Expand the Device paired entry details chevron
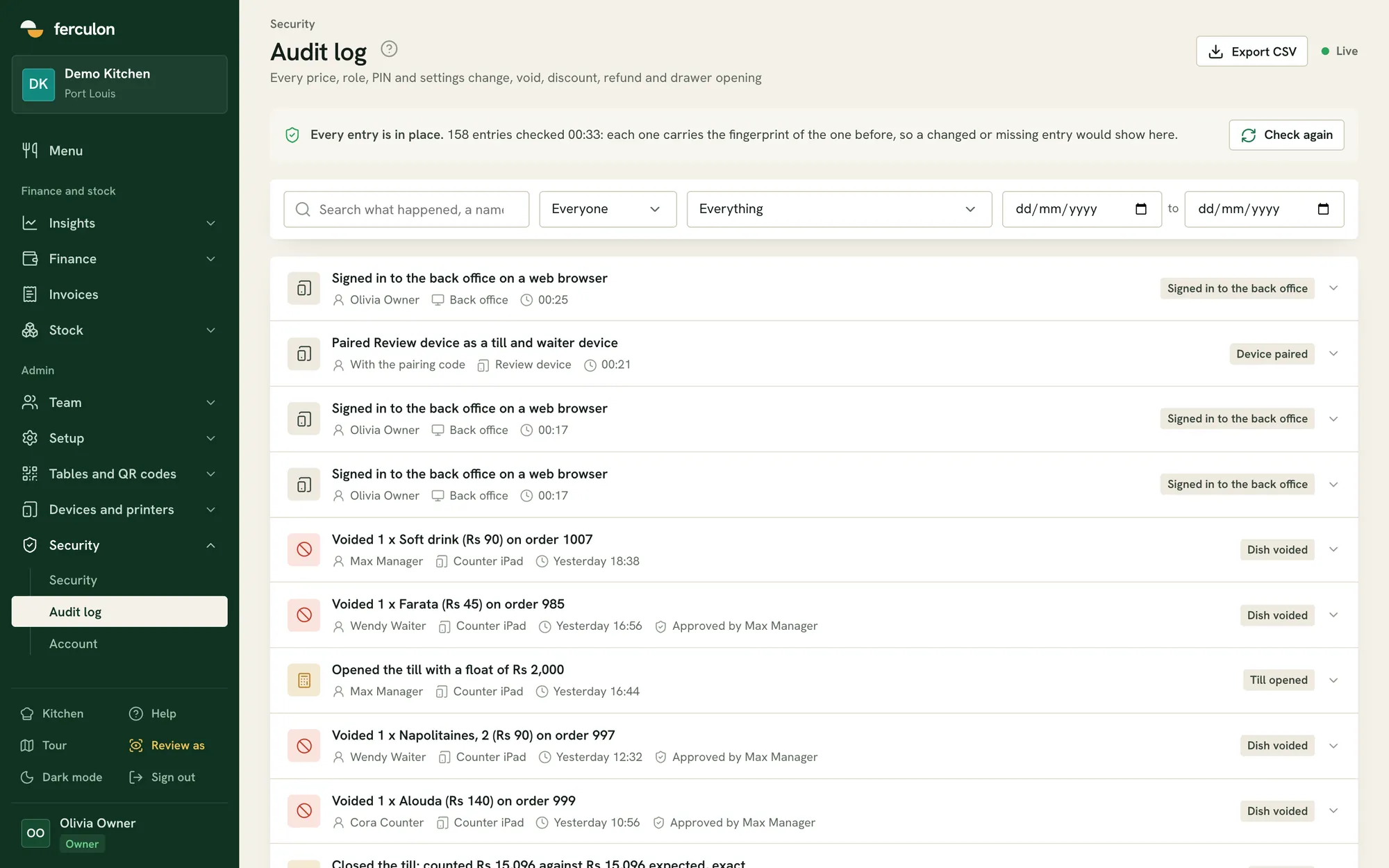Viewport: 1389px width, 868px height. tap(1333, 353)
